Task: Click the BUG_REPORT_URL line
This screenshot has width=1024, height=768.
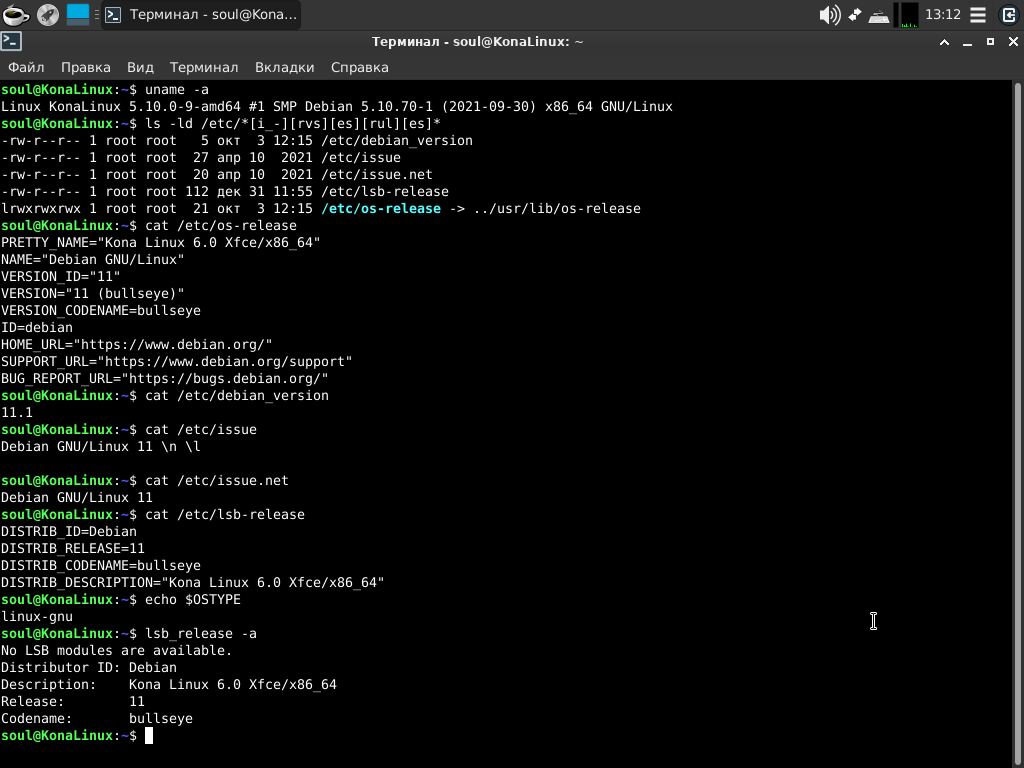Action: [x=165, y=378]
